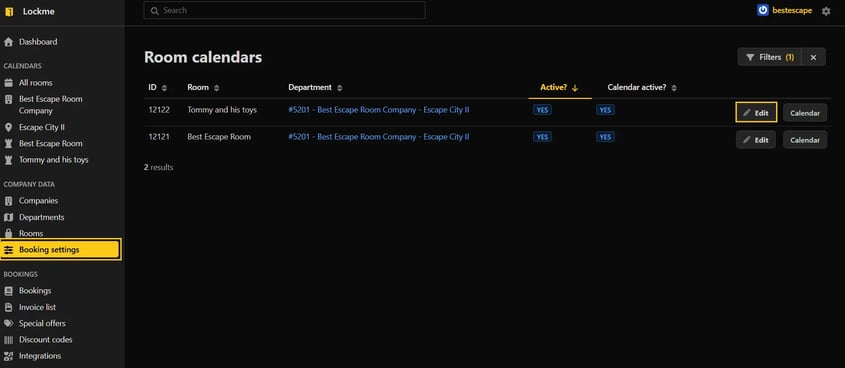845x368 pixels.
Task: Click the Rooms lock icon
Action: 8,233
